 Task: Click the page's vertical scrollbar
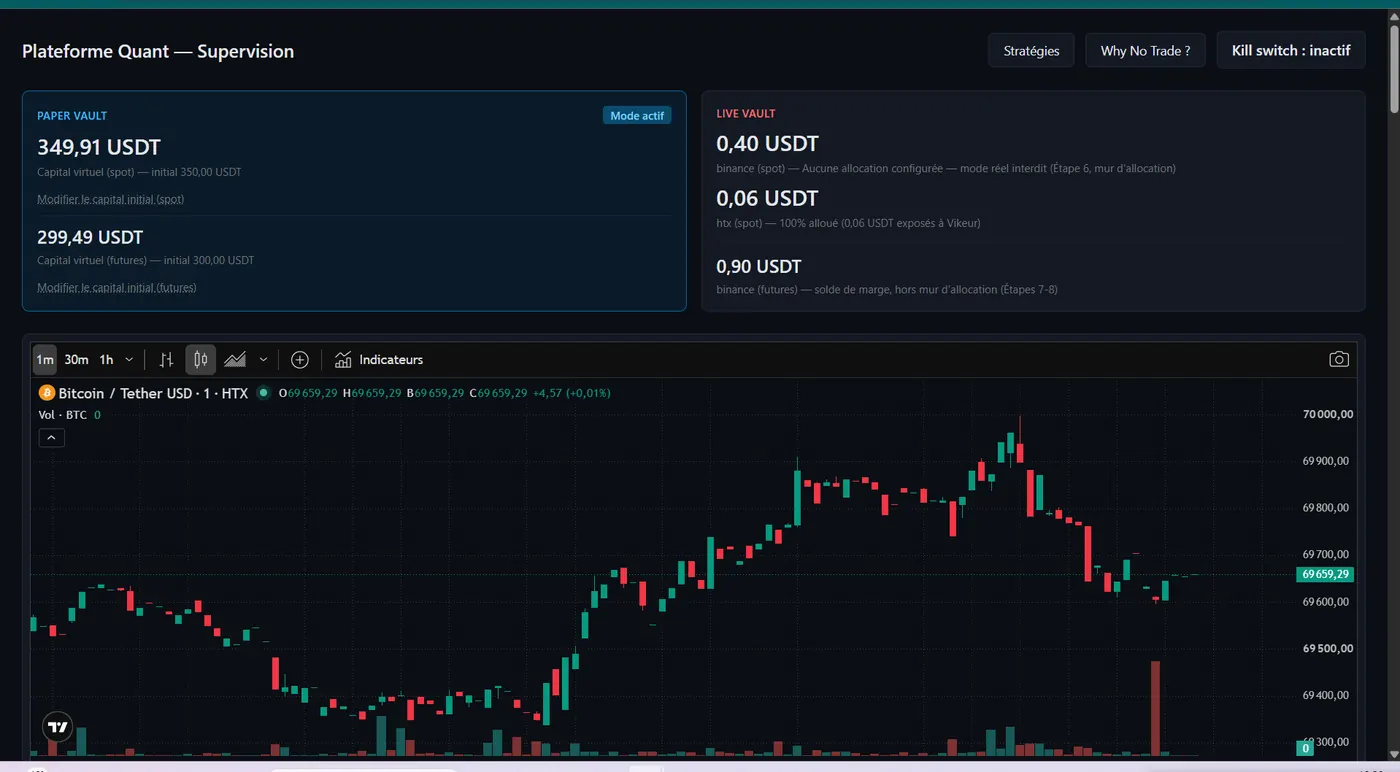pos(1392,70)
